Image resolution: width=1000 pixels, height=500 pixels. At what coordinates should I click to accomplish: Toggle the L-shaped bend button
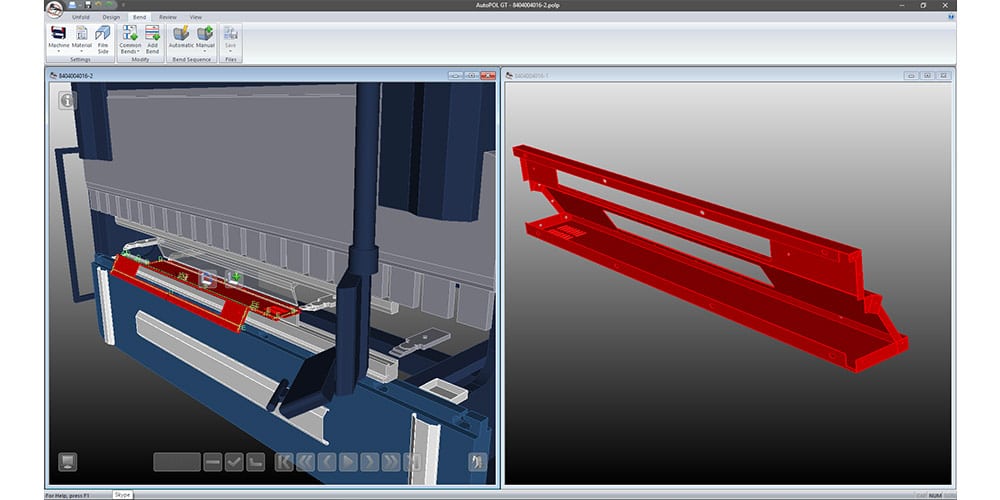coord(256,462)
